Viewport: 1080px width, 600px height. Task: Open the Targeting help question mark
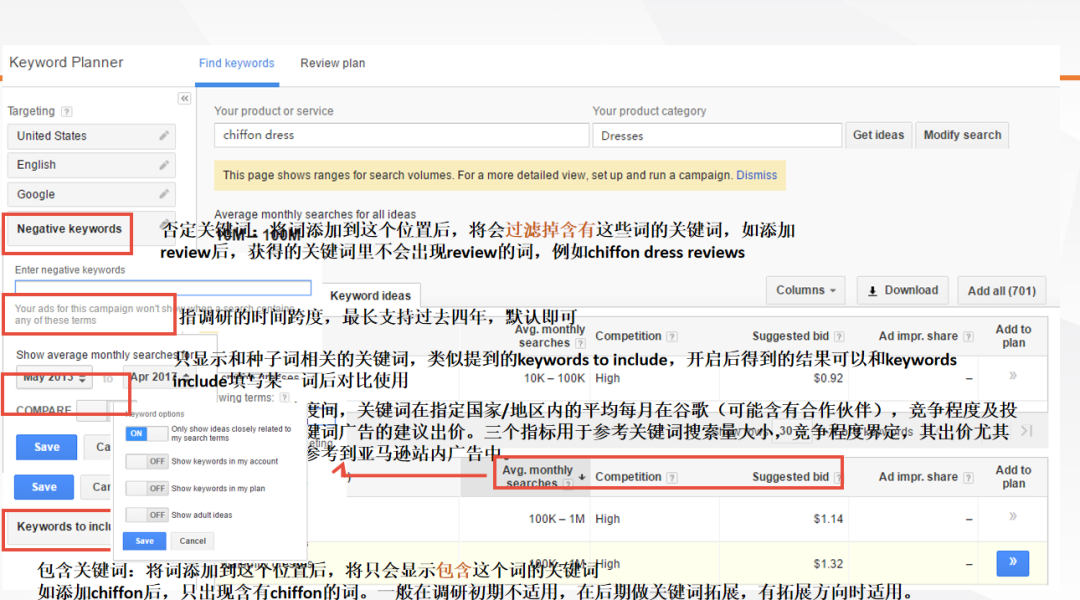pos(67,112)
